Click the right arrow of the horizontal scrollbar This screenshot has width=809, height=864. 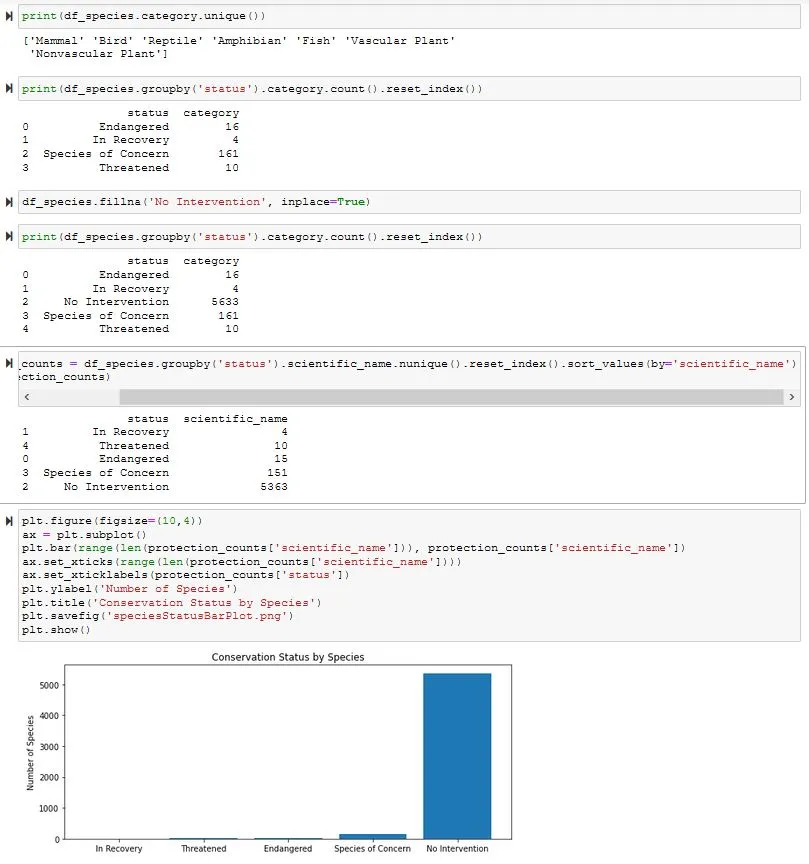coord(792,397)
